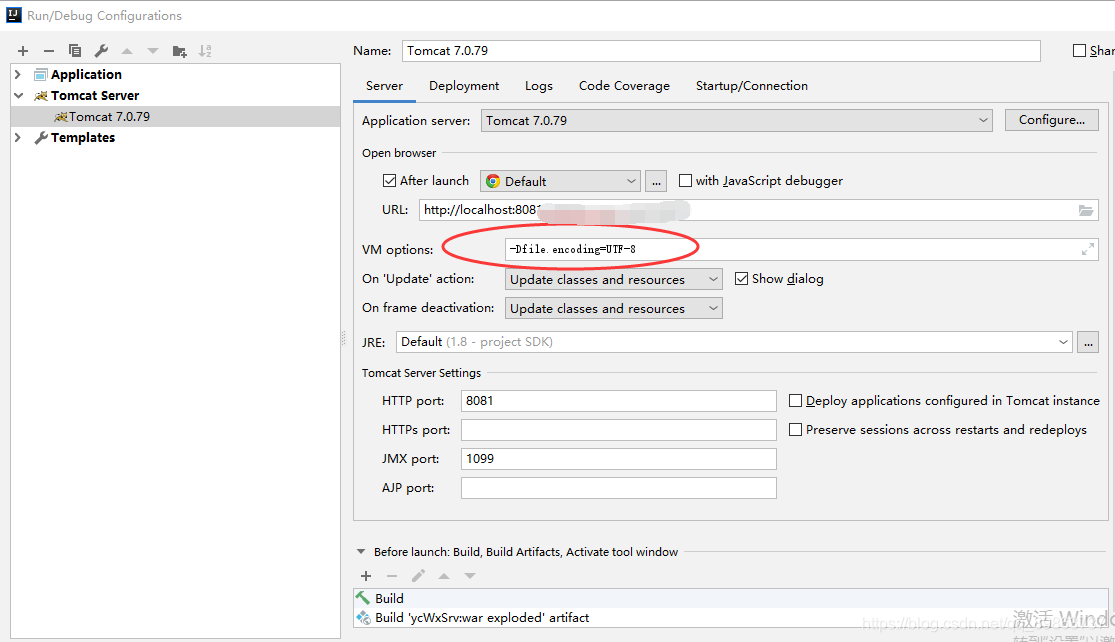
Task: Edit selected before launch task
Action: click(x=418, y=576)
